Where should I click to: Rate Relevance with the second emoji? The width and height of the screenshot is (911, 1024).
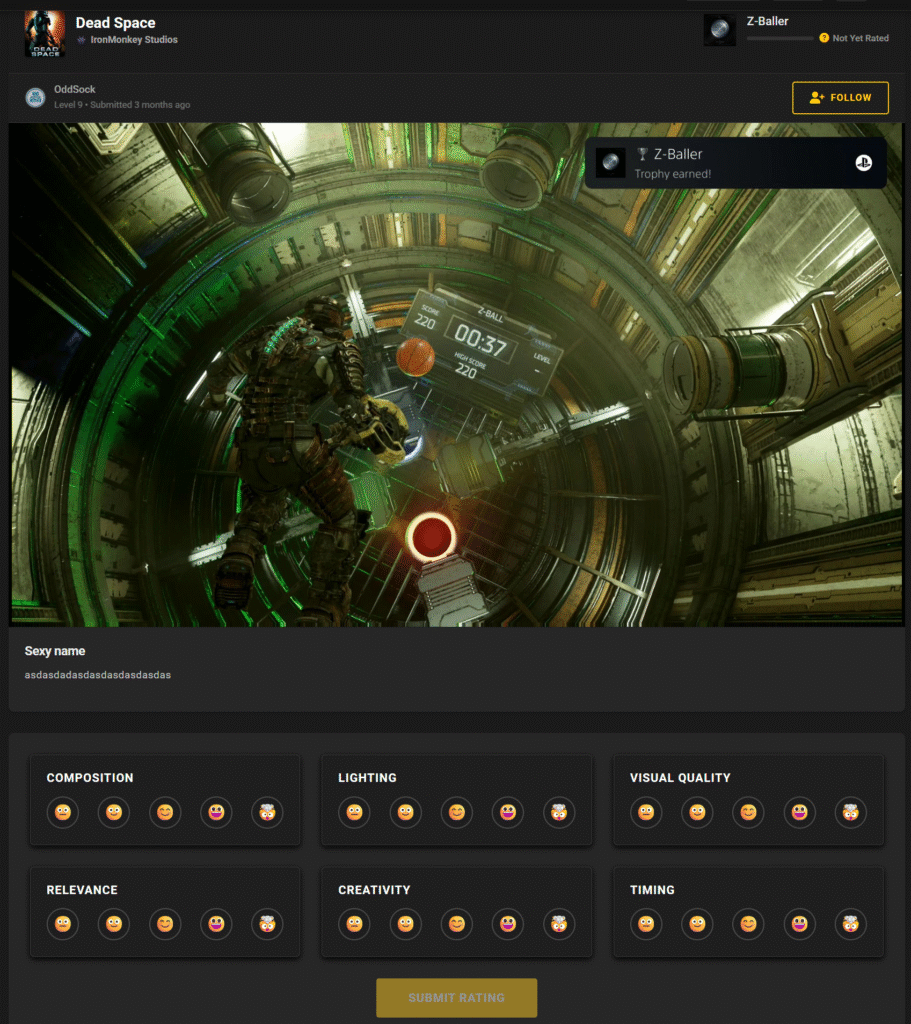point(114,924)
